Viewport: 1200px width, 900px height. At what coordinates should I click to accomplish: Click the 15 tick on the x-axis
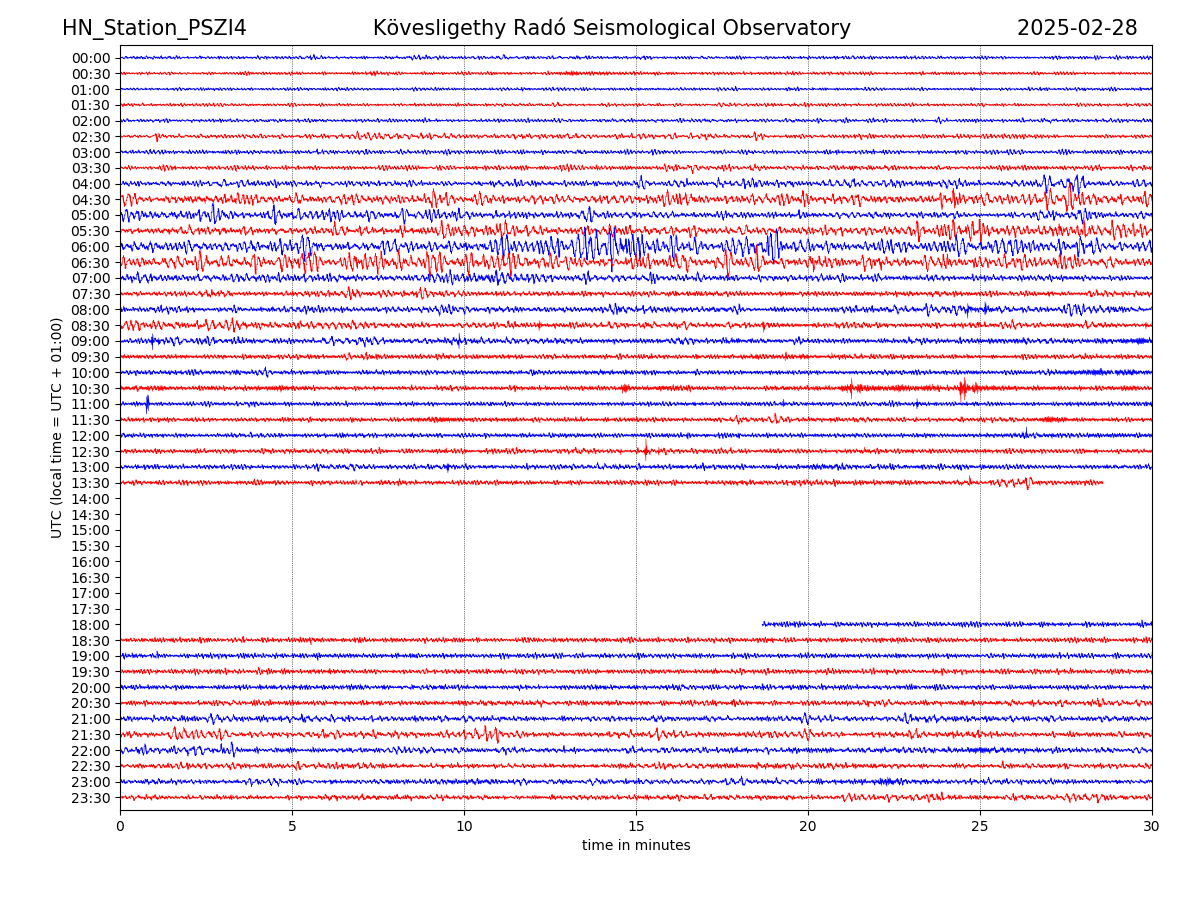point(636,827)
